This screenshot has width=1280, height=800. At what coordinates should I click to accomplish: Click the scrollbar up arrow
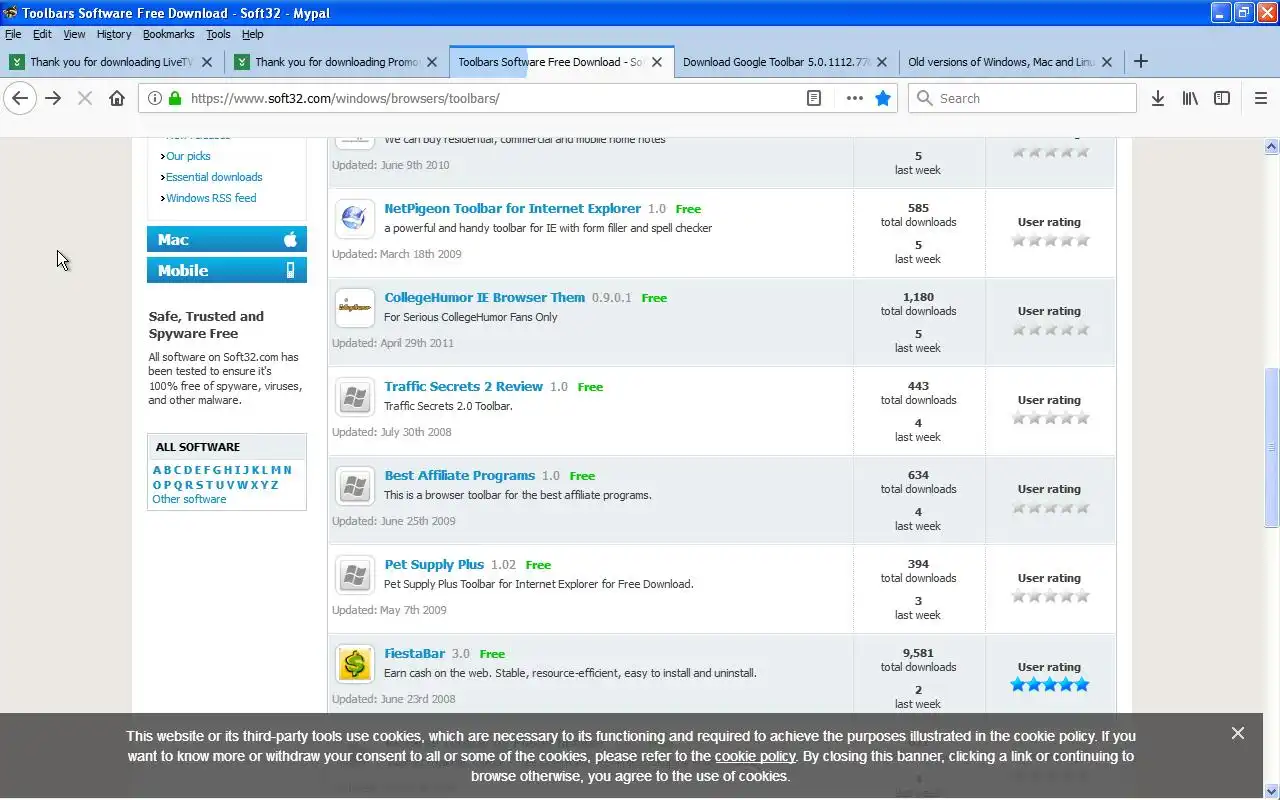[1272, 146]
